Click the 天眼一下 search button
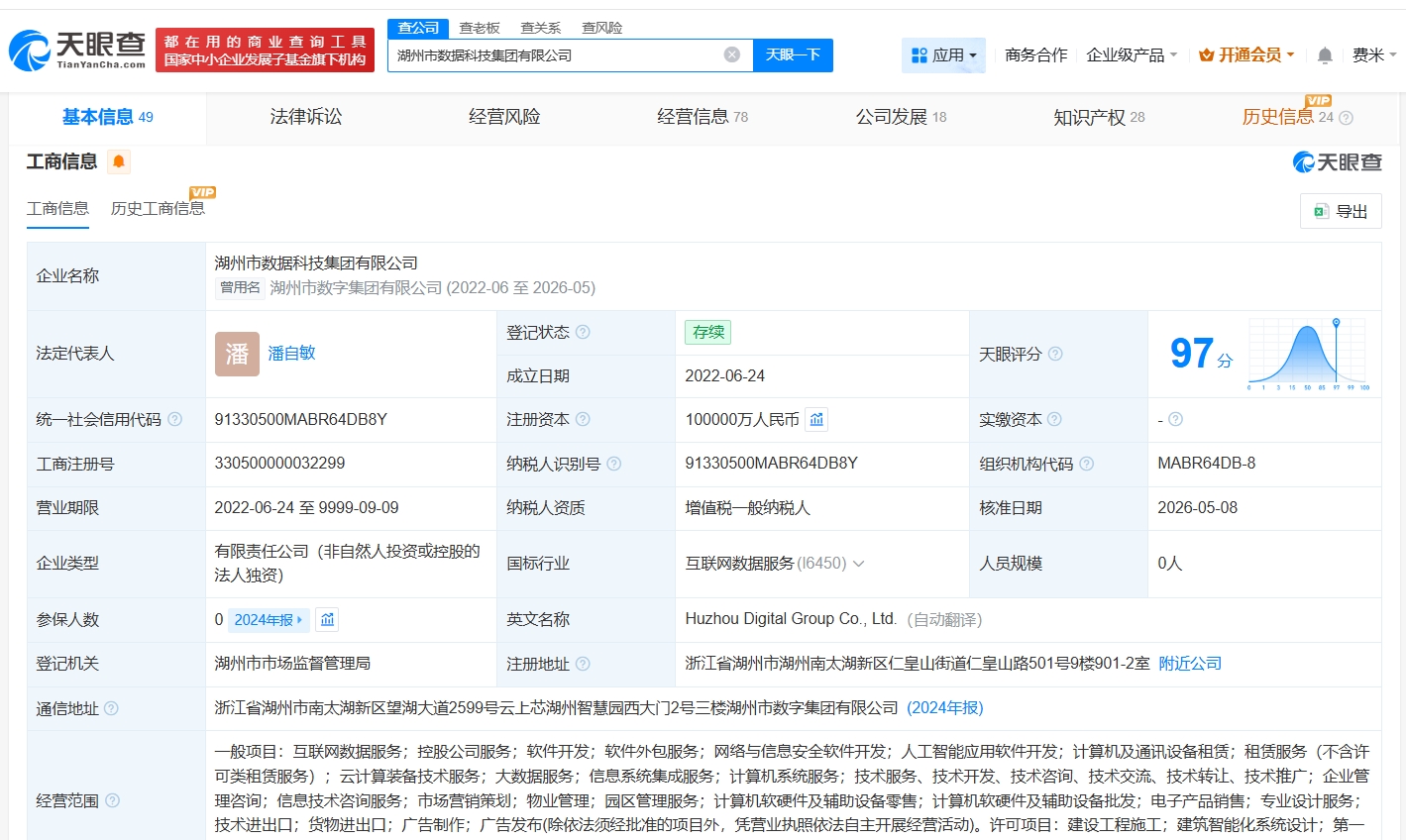Viewport: 1406px width, 840px height. (793, 55)
